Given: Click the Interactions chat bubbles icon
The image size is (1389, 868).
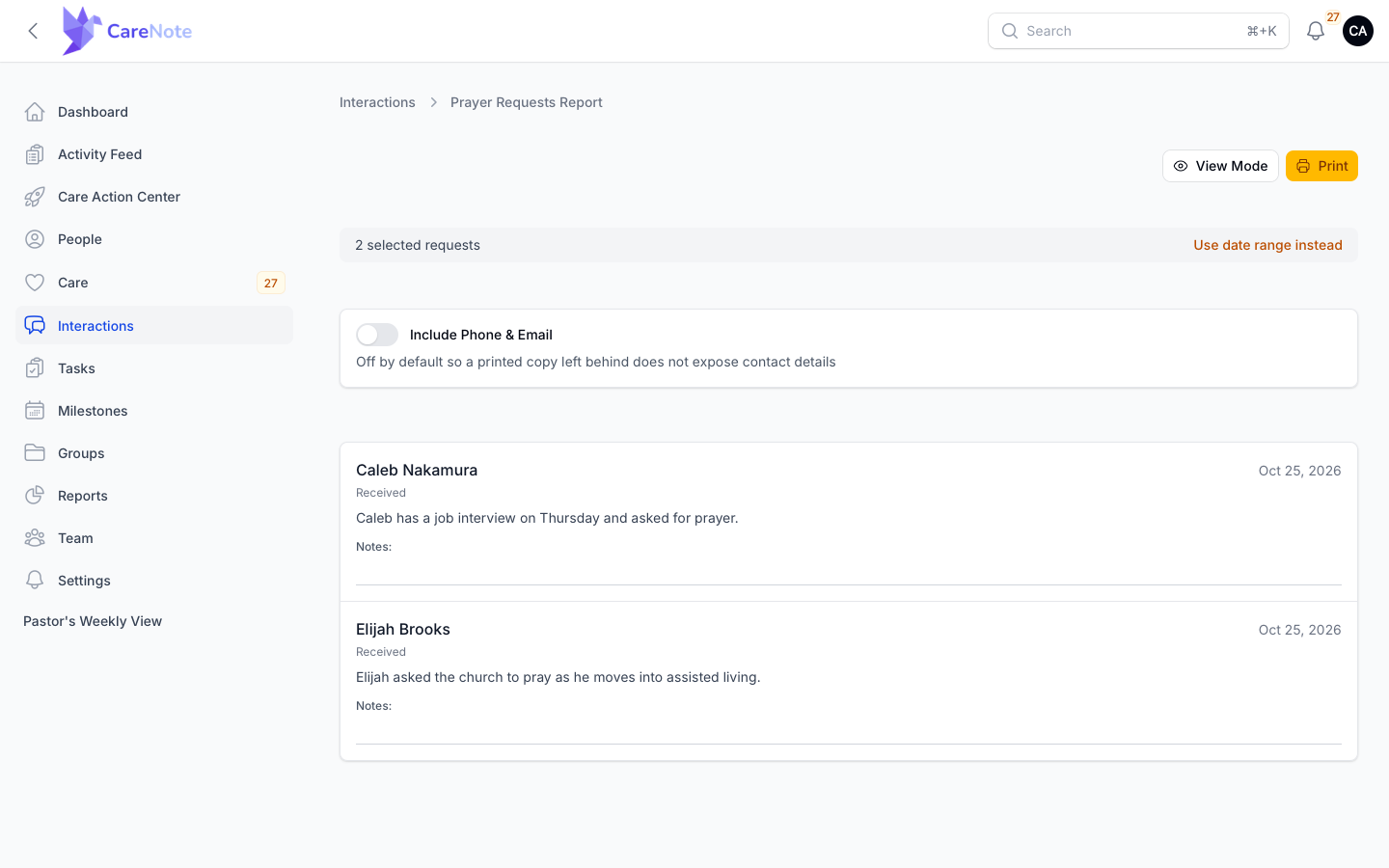Looking at the screenshot, I should pyautogui.click(x=35, y=326).
